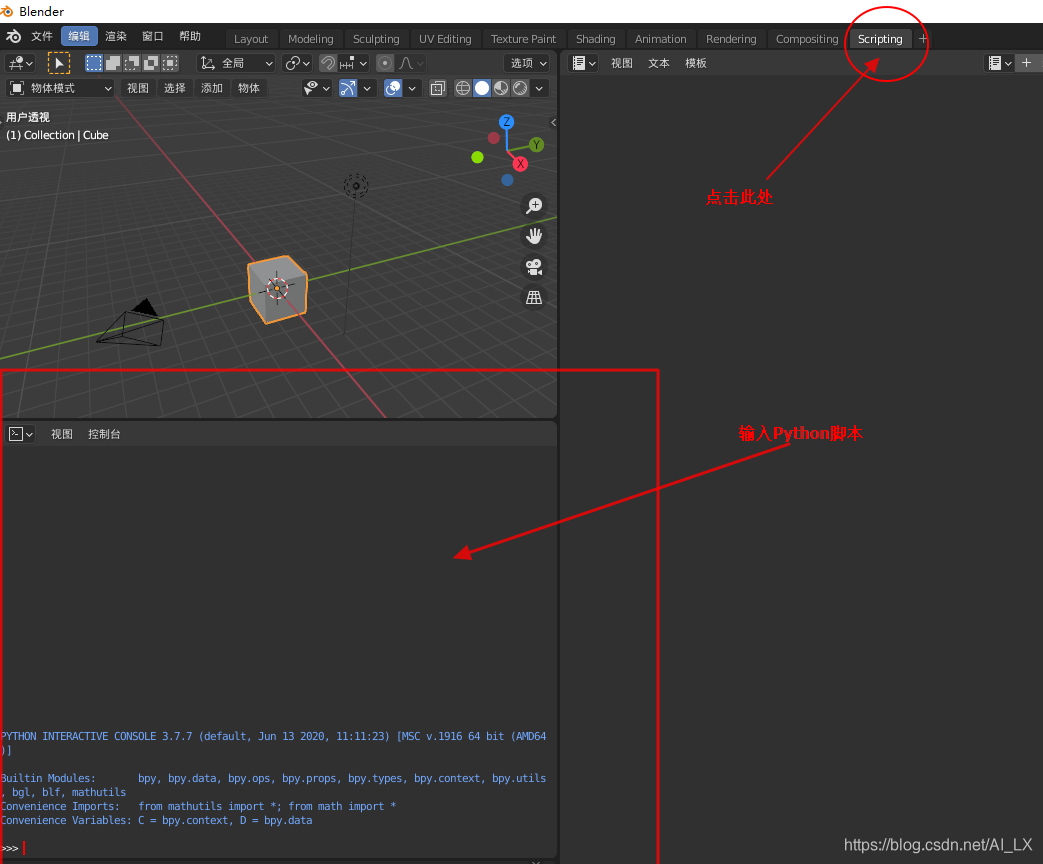This screenshot has width=1043, height=864.
Task: Select the Tweak cursor tool icon
Action: 57,63
